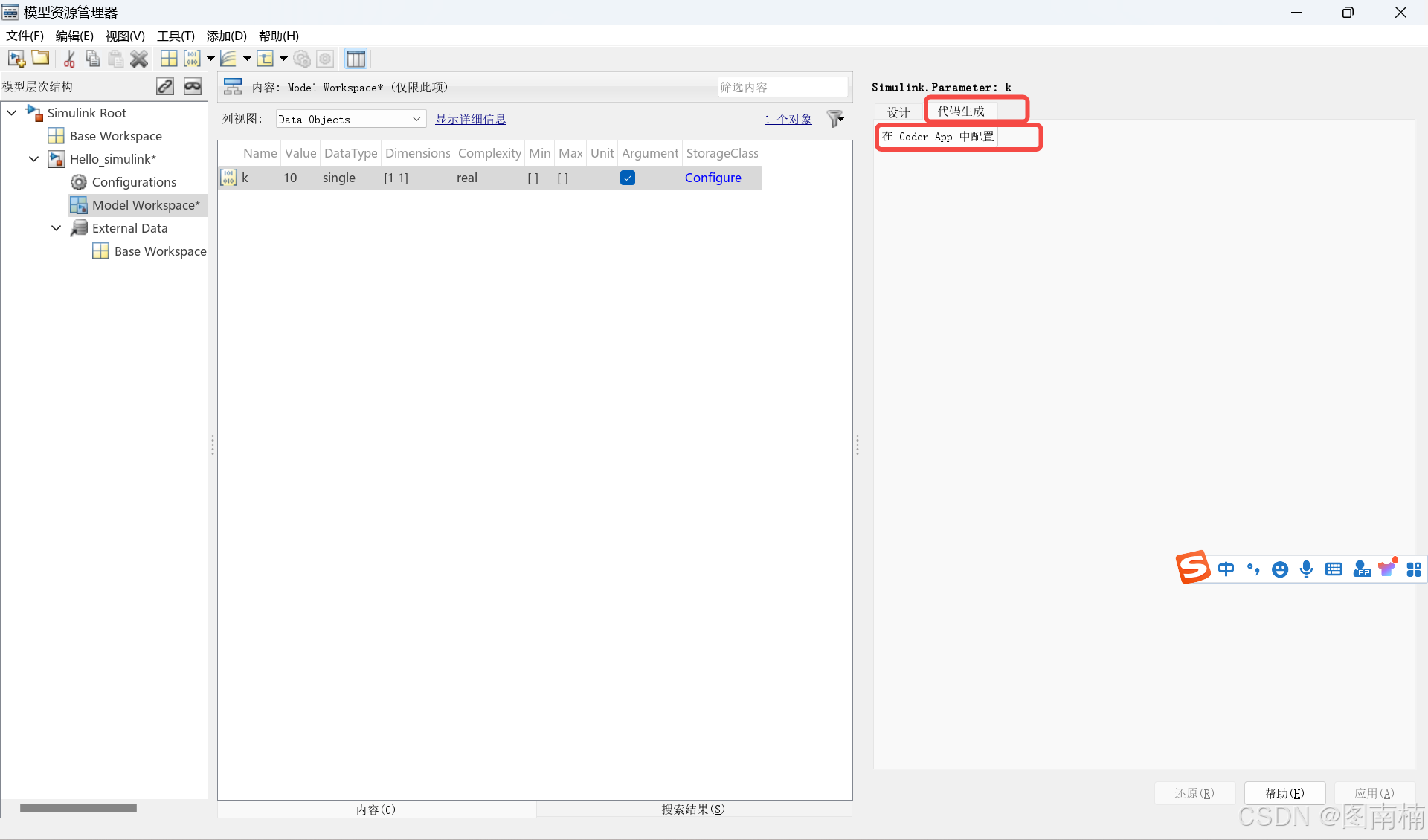Click the filter funnel icon
This screenshot has width=1428, height=840.
(x=835, y=119)
